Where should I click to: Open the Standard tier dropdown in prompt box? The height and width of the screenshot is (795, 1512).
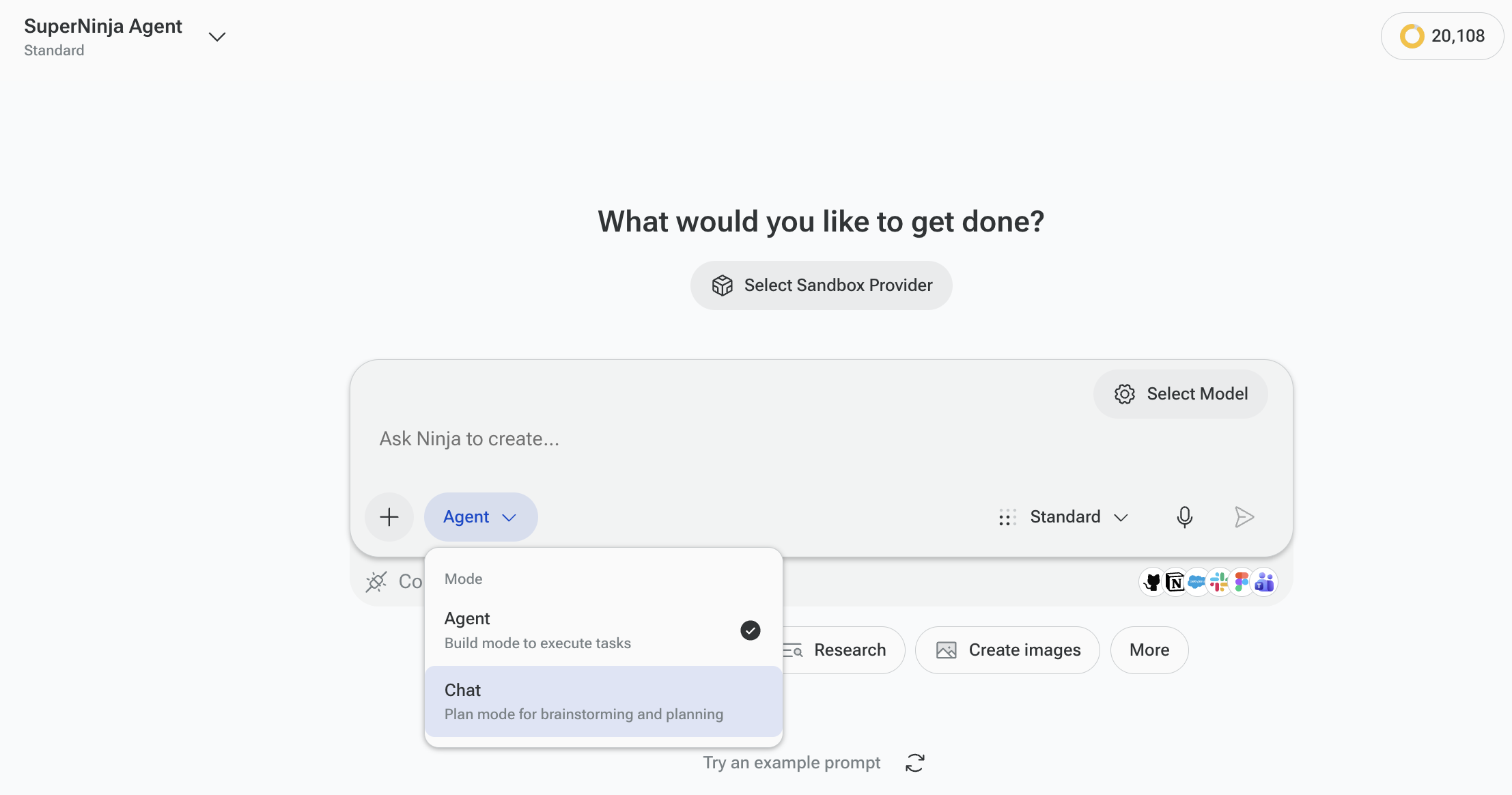point(1064,517)
